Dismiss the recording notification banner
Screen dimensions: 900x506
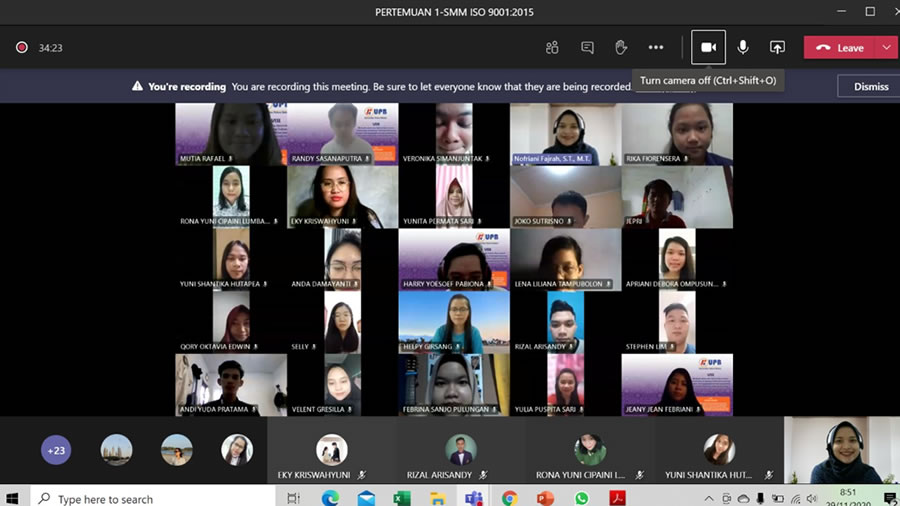[x=870, y=86]
